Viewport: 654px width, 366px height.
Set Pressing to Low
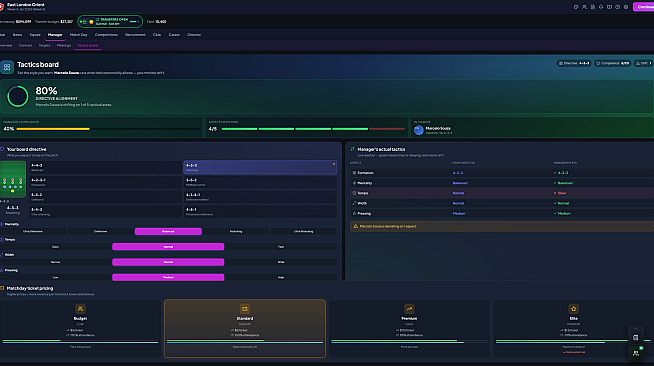coord(55,277)
